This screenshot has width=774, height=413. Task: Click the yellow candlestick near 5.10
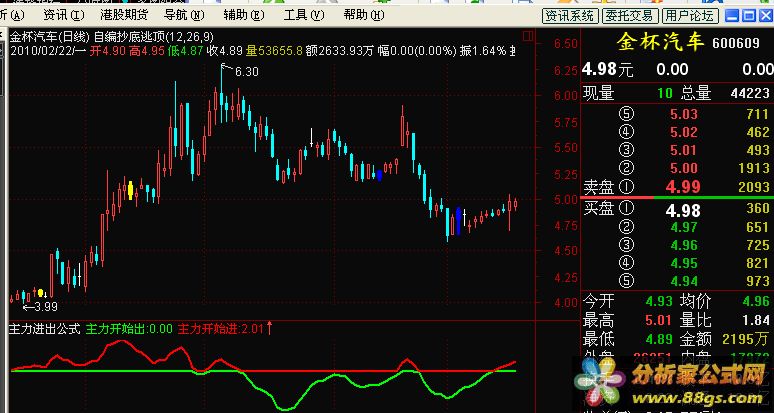(x=130, y=190)
